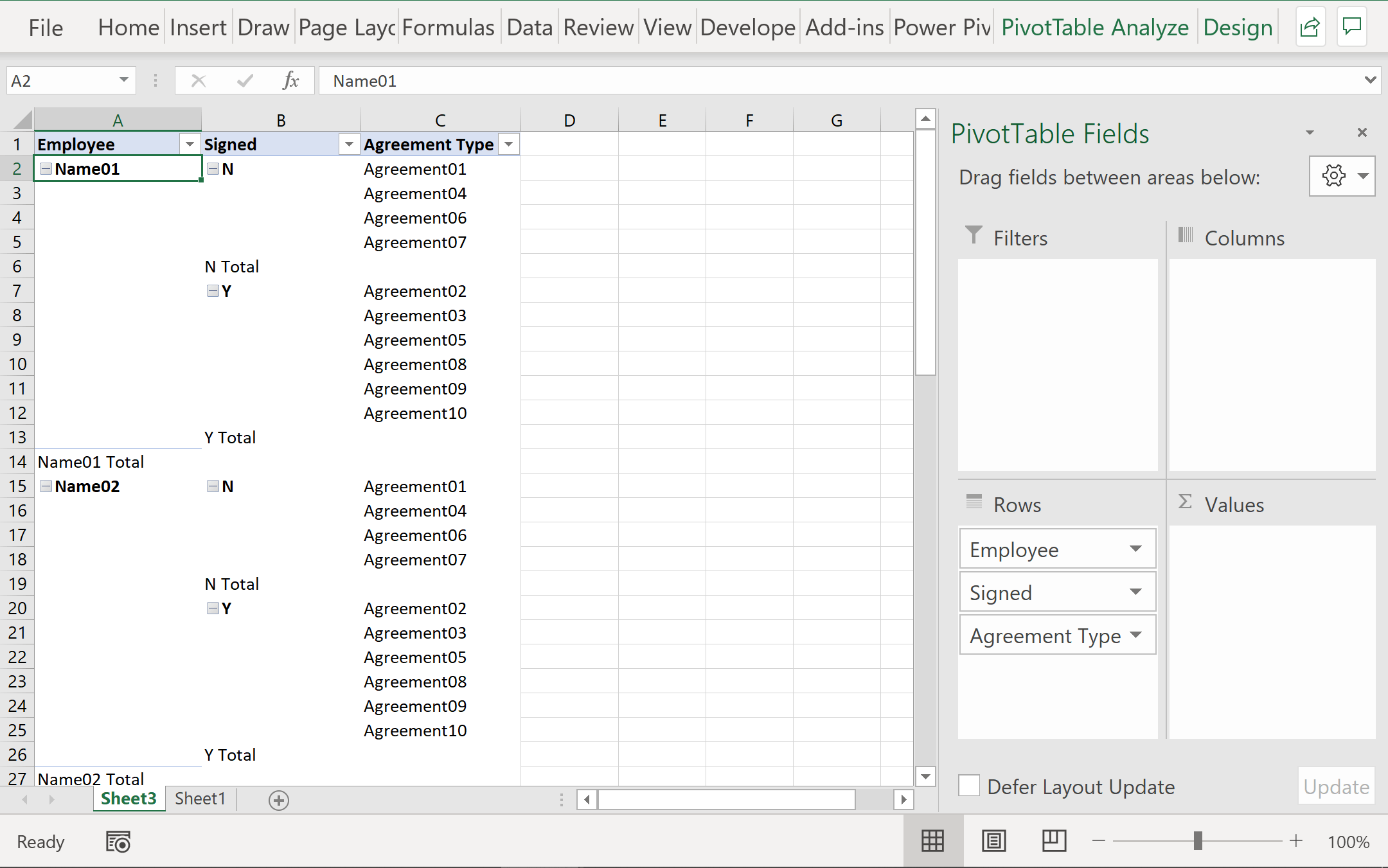Collapse the Name01 employee group
The image size is (1388, 868).
coord(46,168)
